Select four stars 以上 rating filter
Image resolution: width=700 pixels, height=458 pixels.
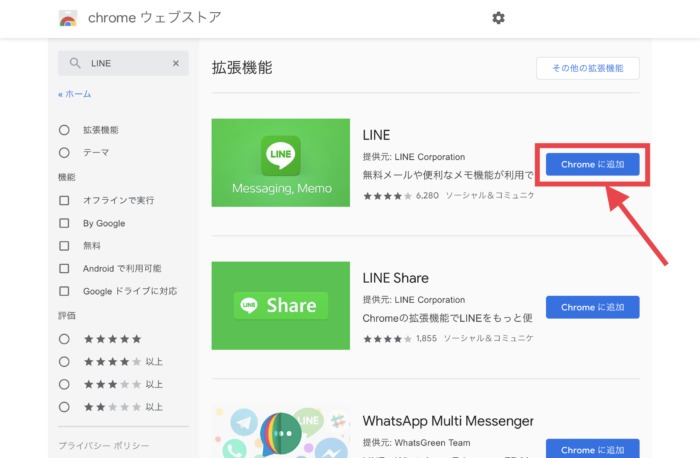pyautogui.click(x=64, y=362)
